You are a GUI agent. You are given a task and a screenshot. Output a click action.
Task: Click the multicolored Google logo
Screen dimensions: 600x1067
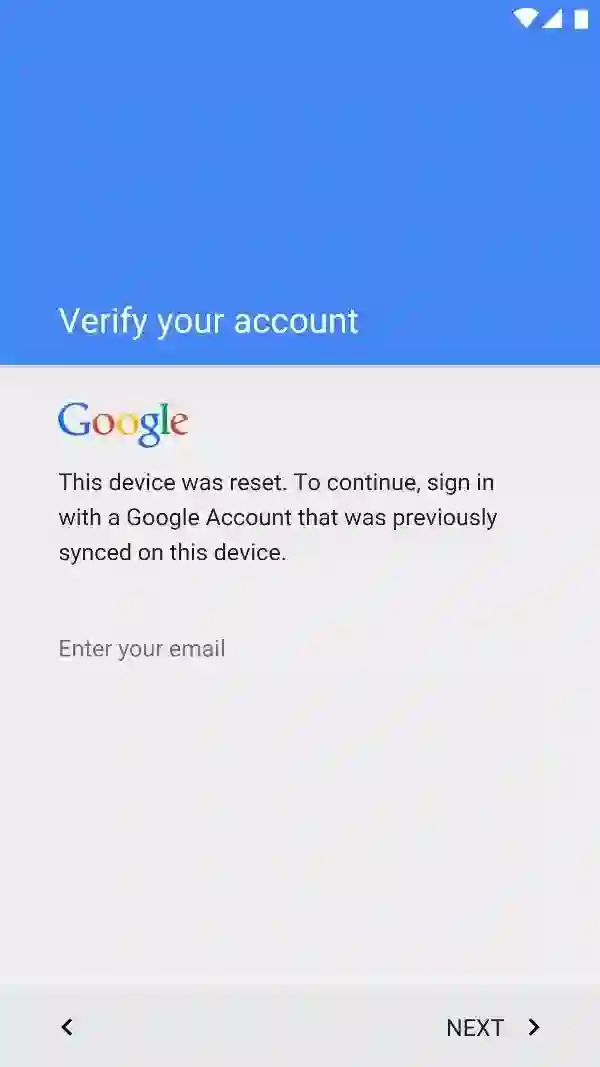pyautogui.click(x=123, y=423)
